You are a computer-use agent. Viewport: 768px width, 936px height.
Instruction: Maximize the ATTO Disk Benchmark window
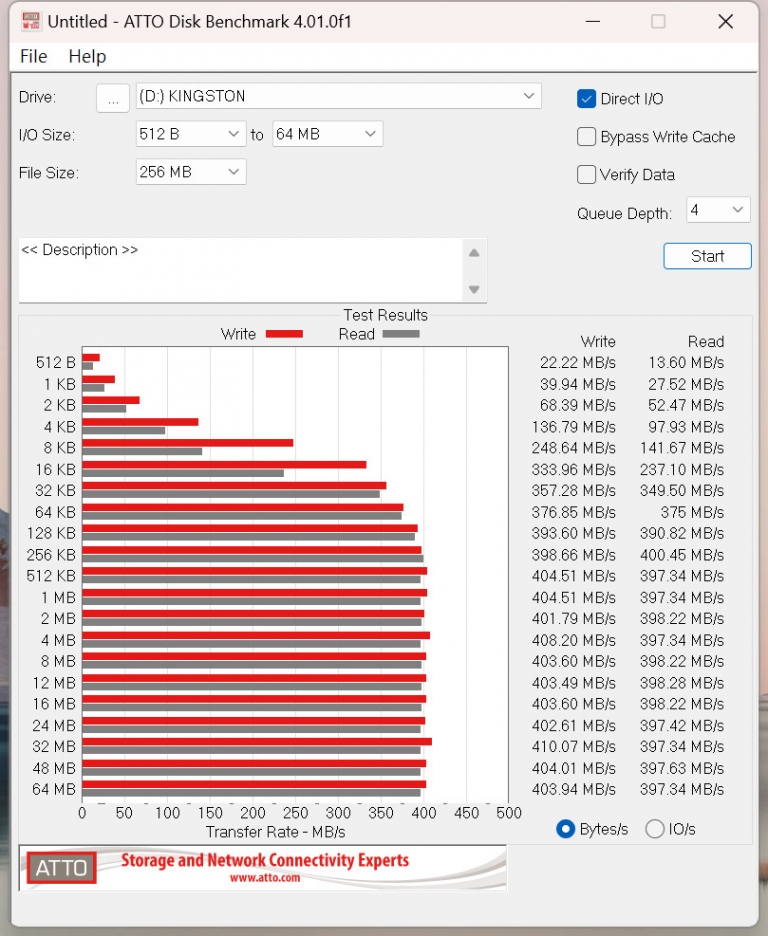click(x=658, y=21)
